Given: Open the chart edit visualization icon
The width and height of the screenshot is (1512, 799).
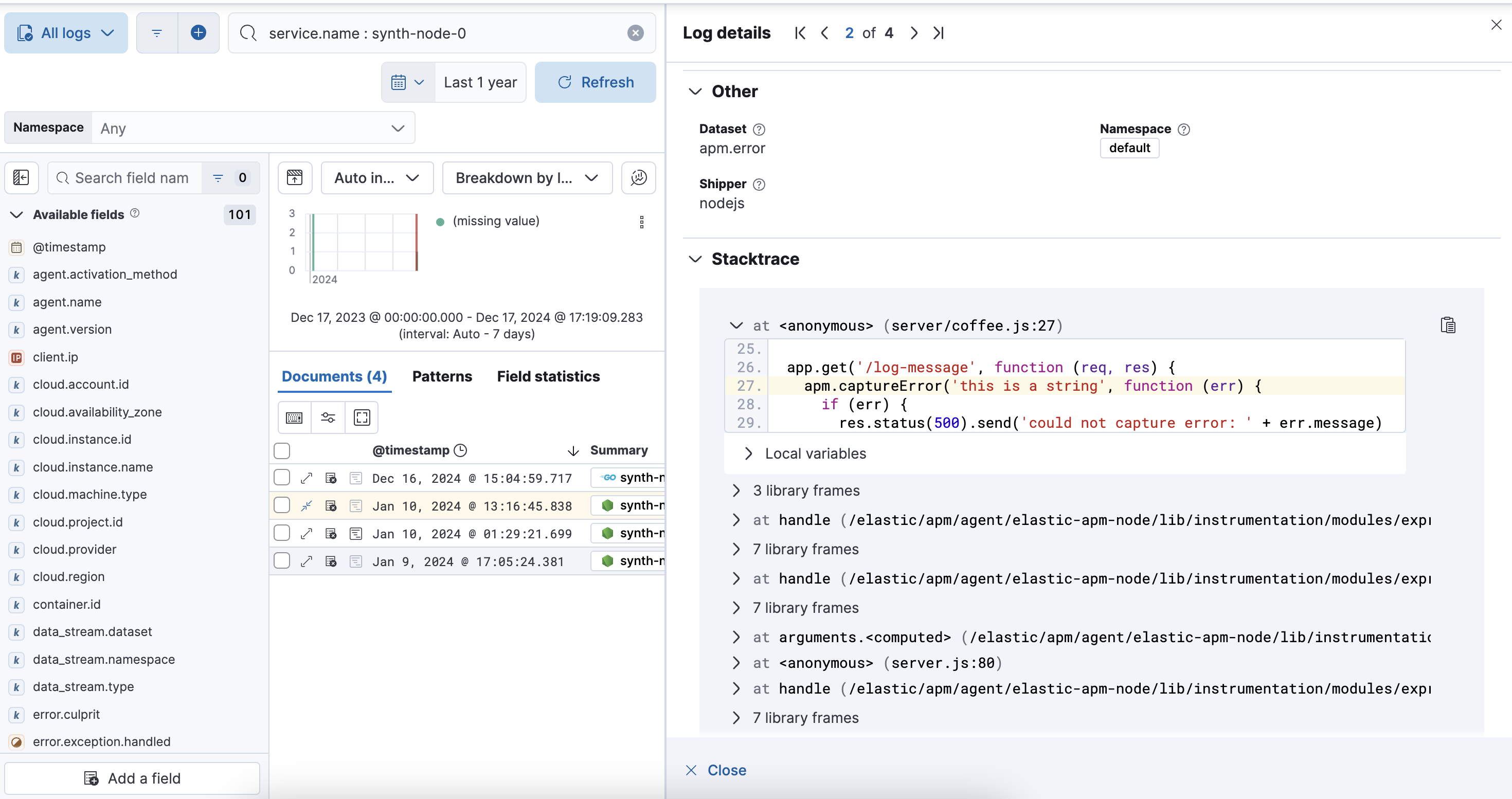Looking at the screenshot, I should click(x=639, y=178).
